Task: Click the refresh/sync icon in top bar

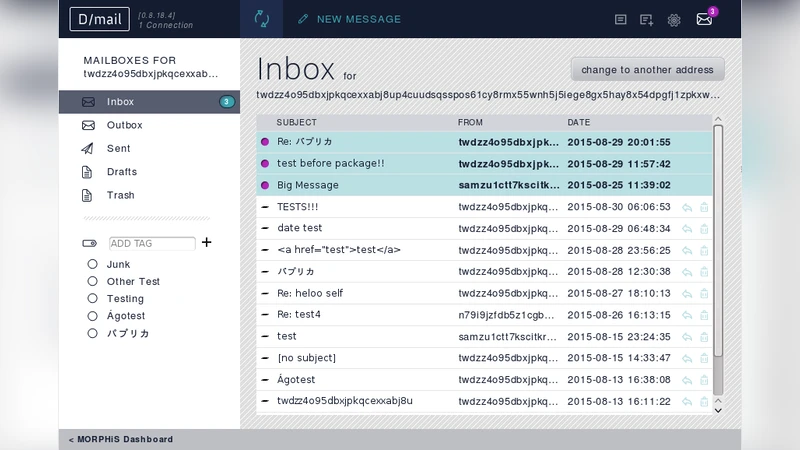Action: [262, 19]
